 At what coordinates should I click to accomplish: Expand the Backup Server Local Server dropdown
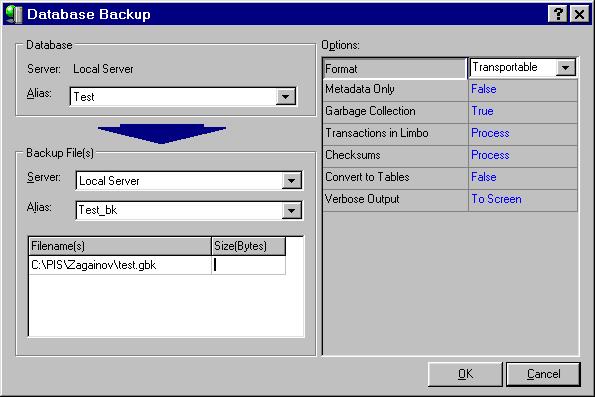click(x=291, y=181)
